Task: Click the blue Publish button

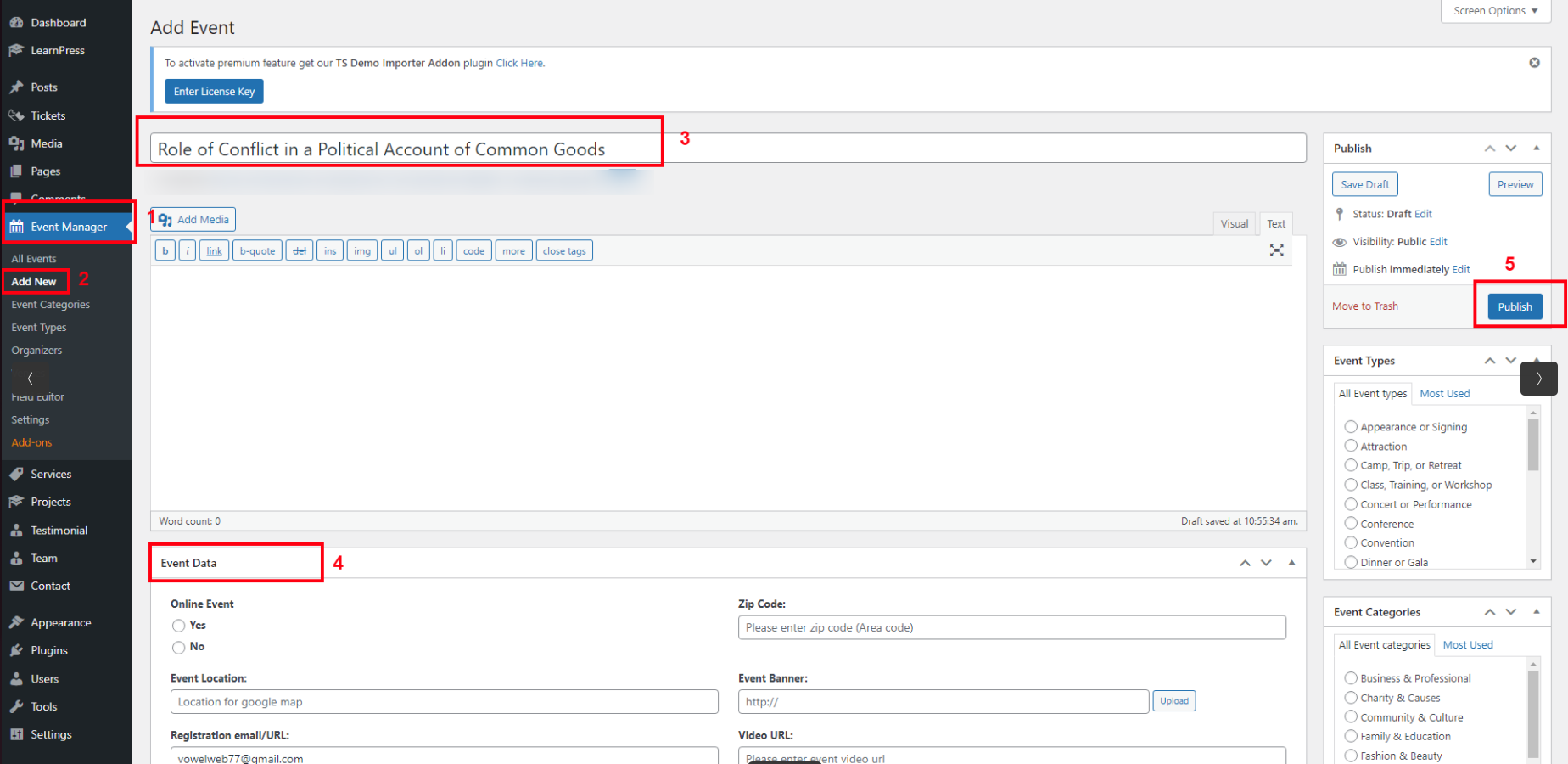Action: point(1515,306)
